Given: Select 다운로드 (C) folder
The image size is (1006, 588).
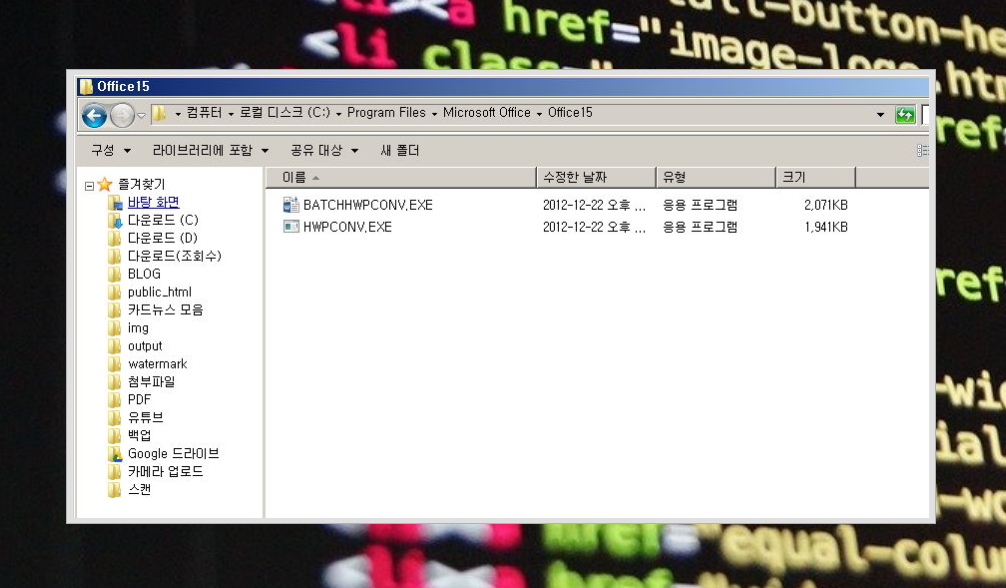Looking at the screenshot, I should (x=163, y=220).
